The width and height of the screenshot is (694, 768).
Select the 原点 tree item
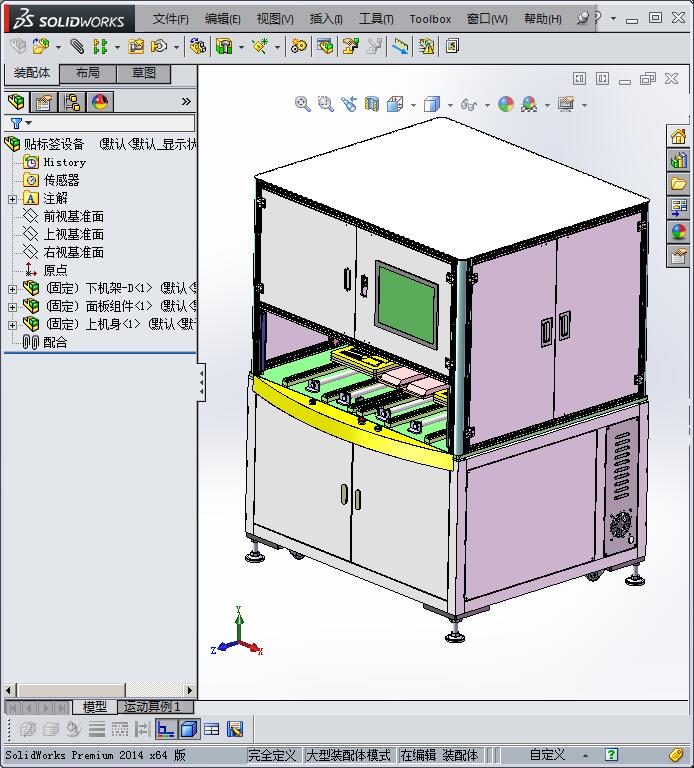[55, 270]
